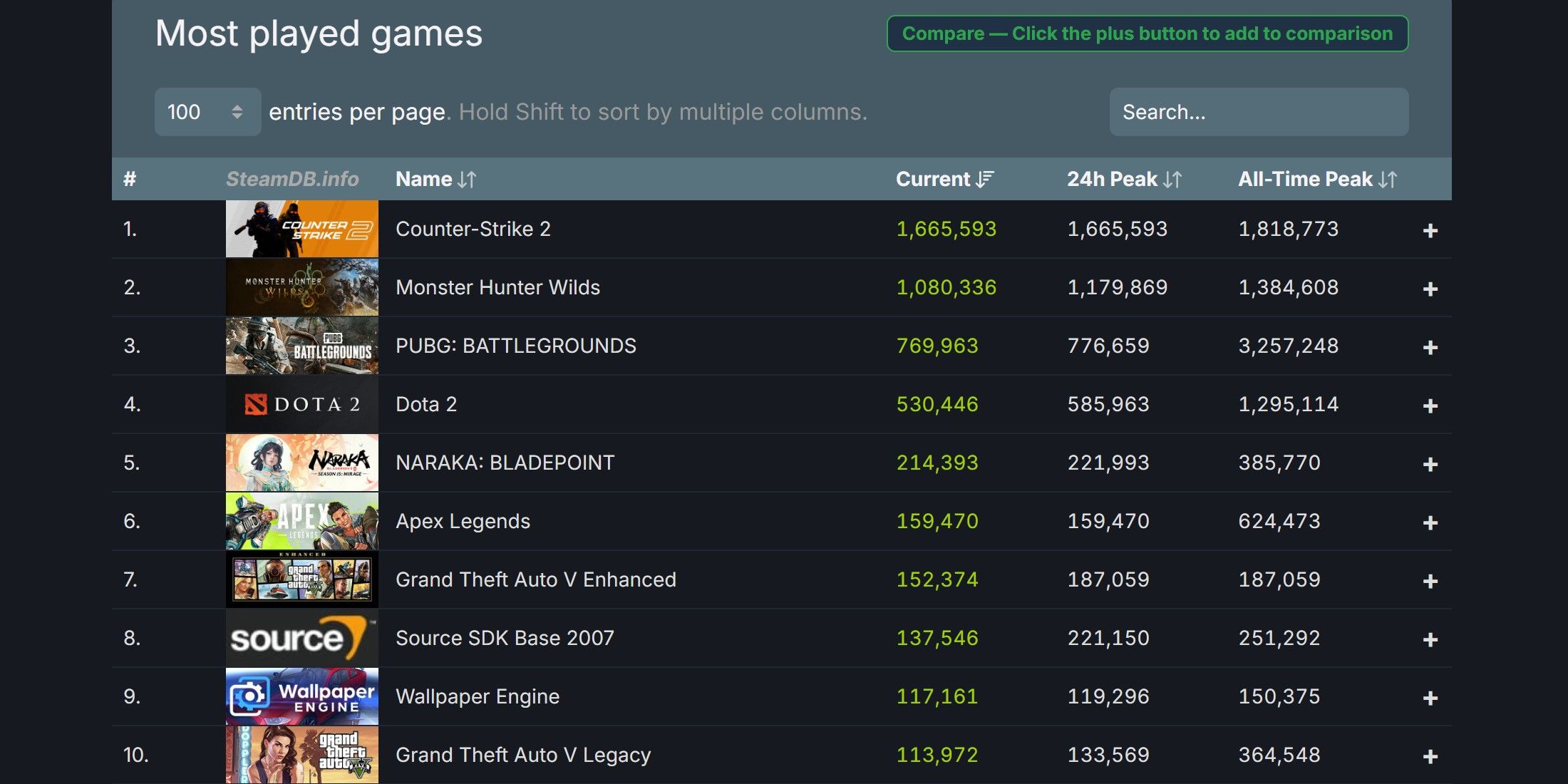Select the Wallpaper Engine icon image

(301, 696)
